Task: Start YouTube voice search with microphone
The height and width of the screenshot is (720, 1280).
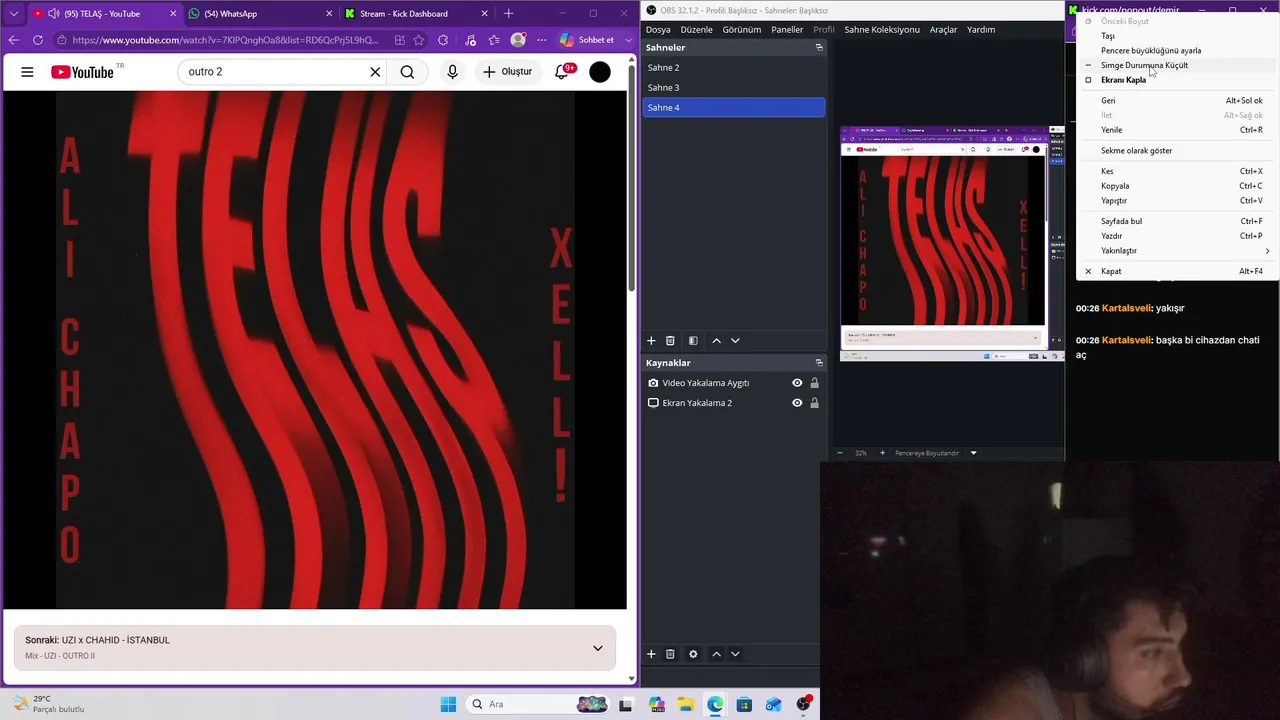Action: pyautogui.click(x=452, y=72)
